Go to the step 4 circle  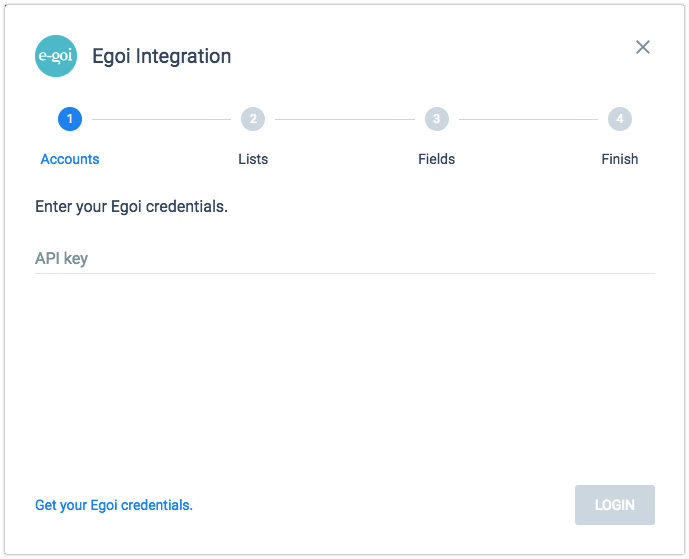click(620, 119)
